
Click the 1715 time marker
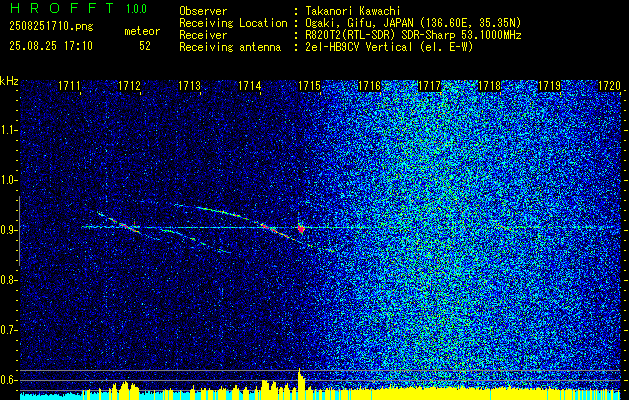click(309, 85)
